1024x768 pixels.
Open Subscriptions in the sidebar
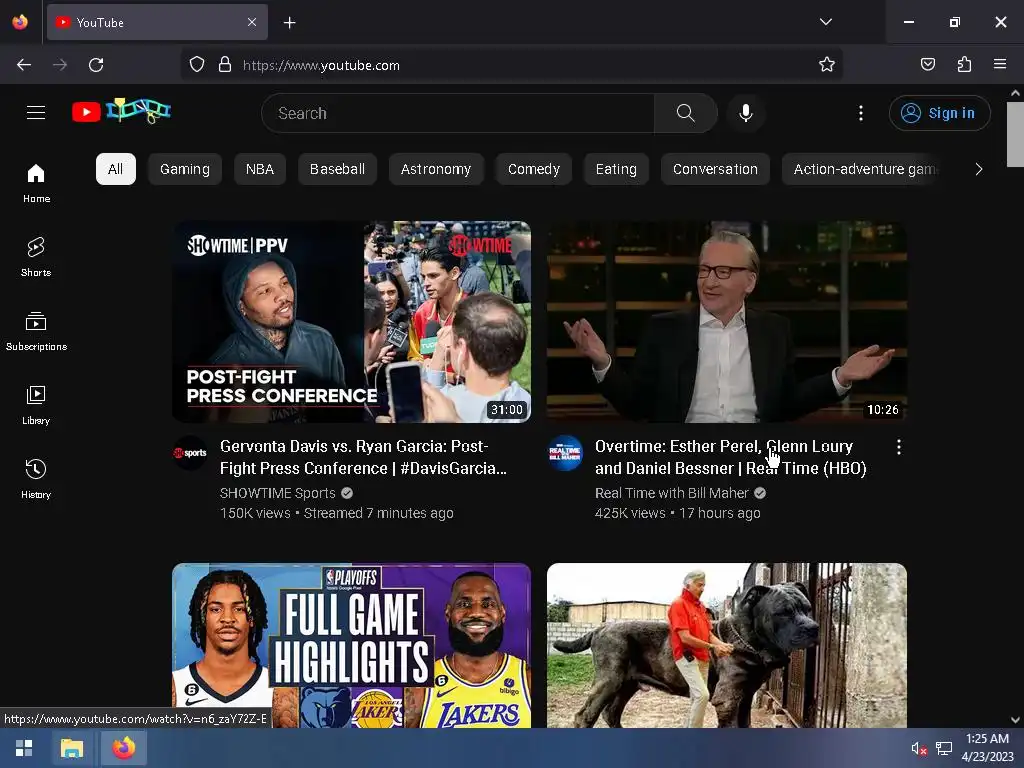tap(36, 331)
